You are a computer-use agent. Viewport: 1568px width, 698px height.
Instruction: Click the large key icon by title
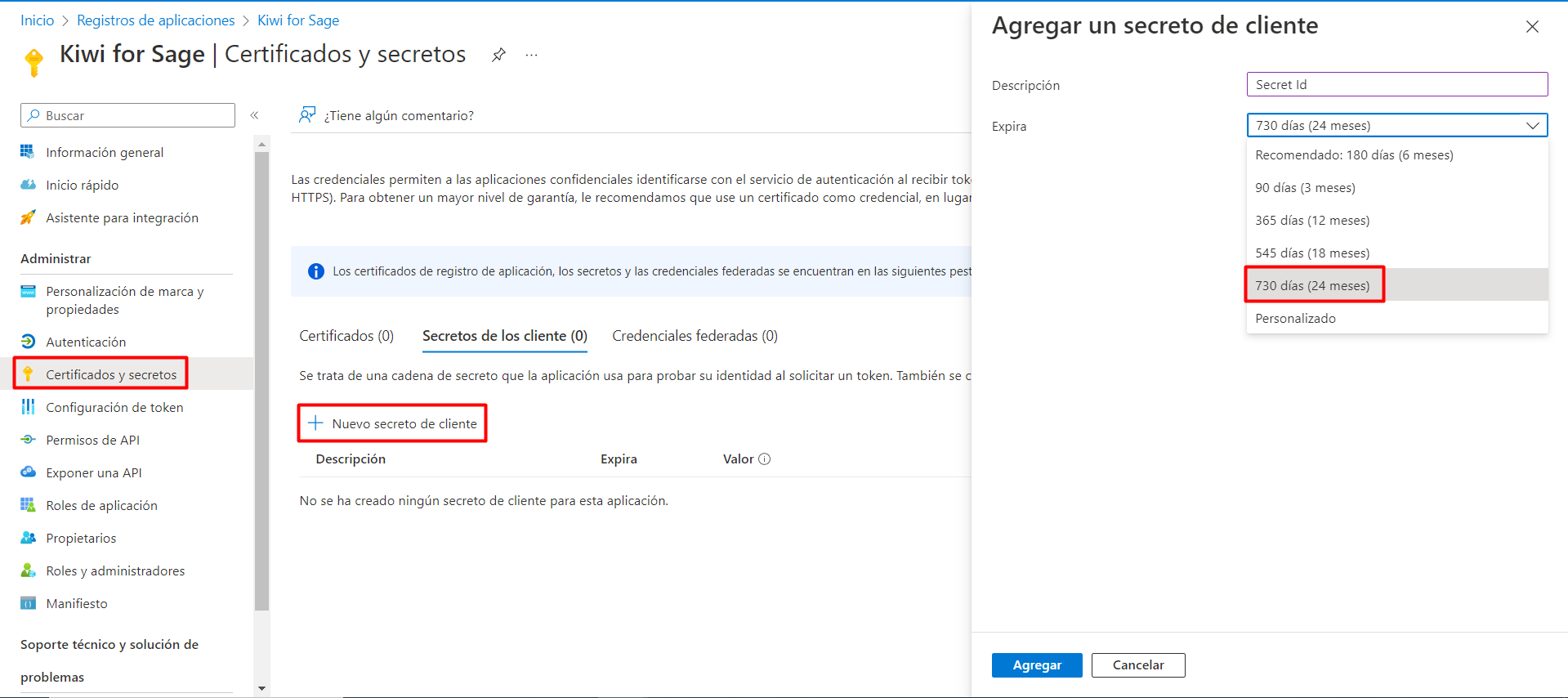pos(34,62)
